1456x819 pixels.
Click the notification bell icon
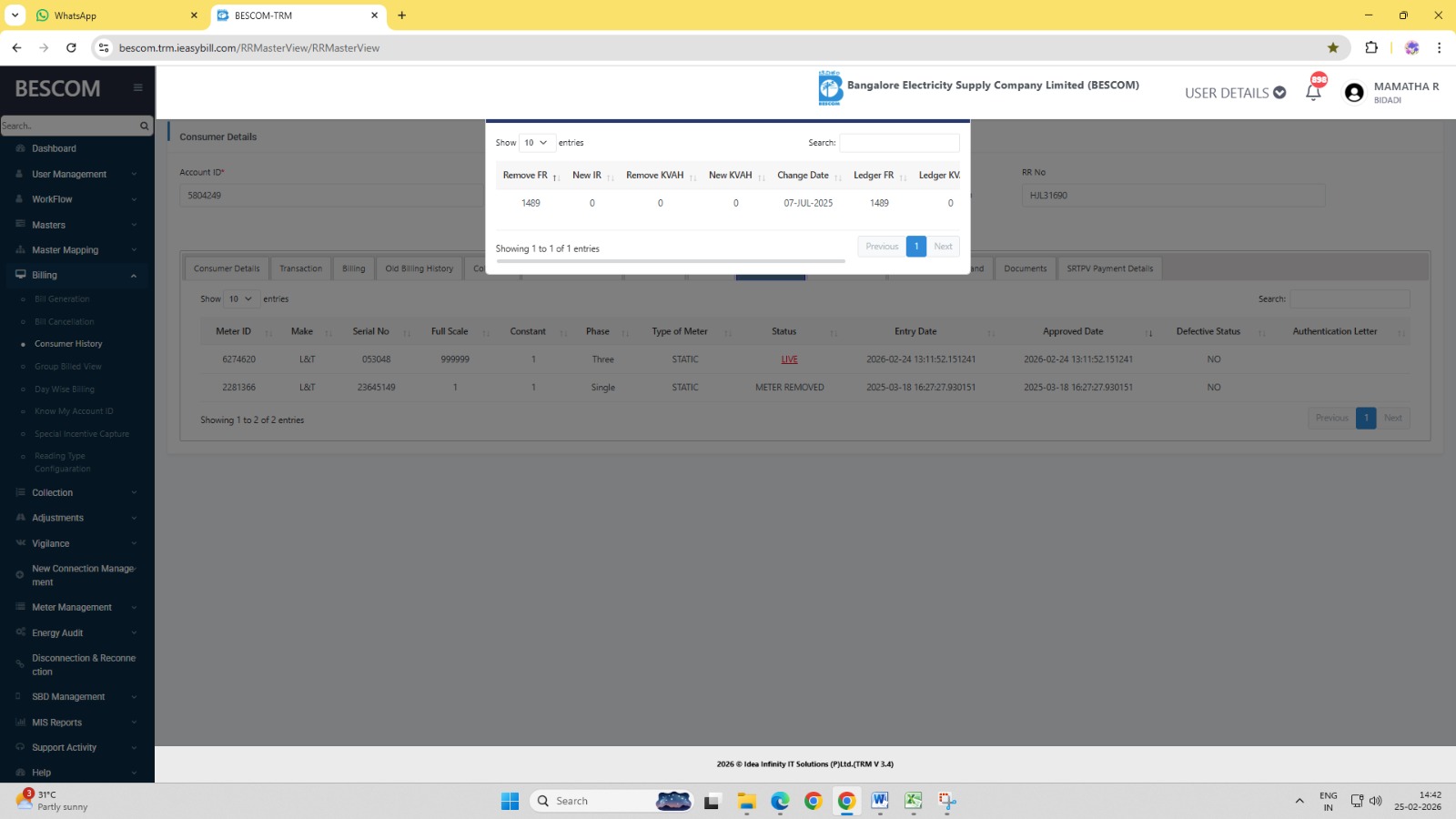click(1313, 92)
